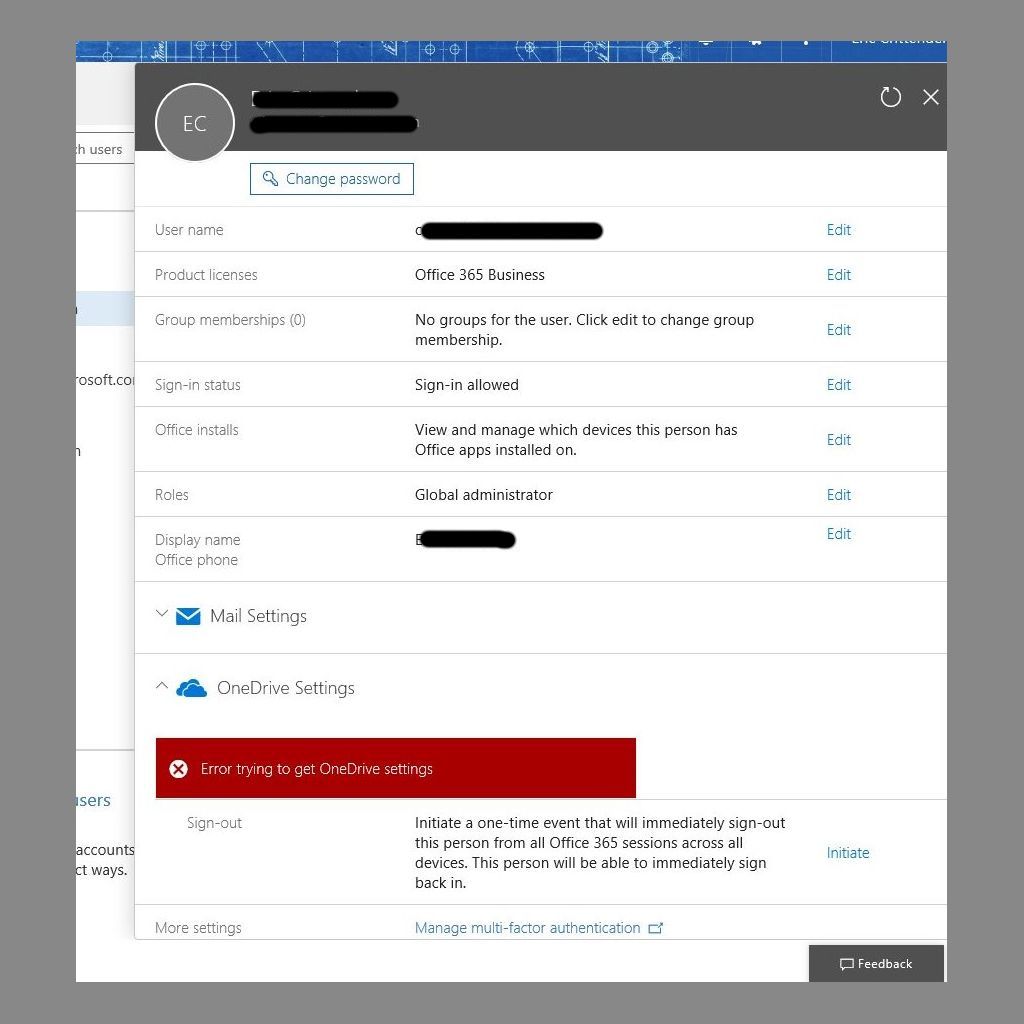Viewport: 1024px width, 1024px height.
Task: Open Manage multi-factor authentication
Action: click(527, 928)
